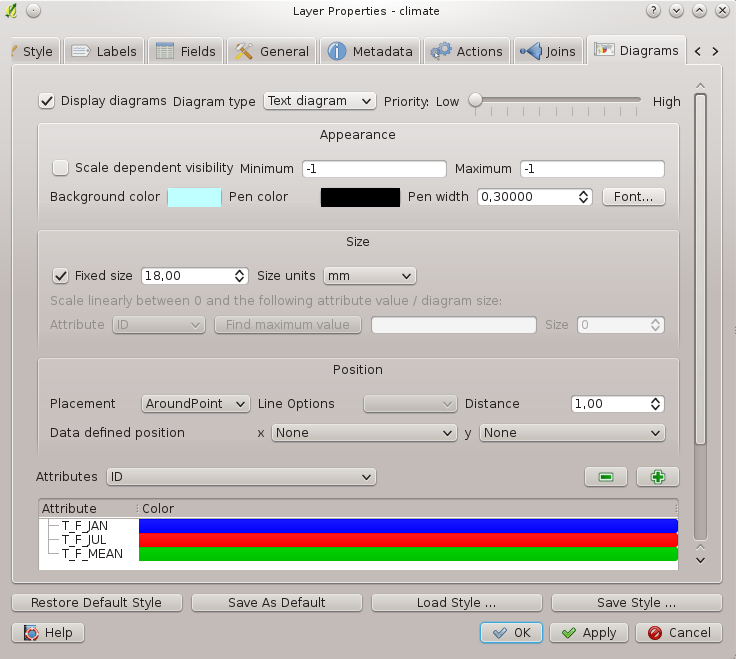Click the QGIS icon in title bar
The image size is (736, 659).
tap(11, 11)
